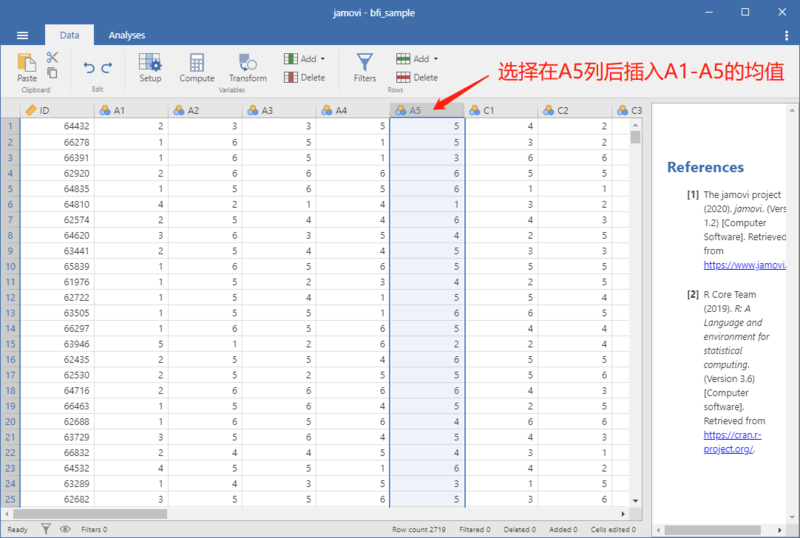
Task: Open the Filters funnel tool
Action: click(x=365, y=67)
